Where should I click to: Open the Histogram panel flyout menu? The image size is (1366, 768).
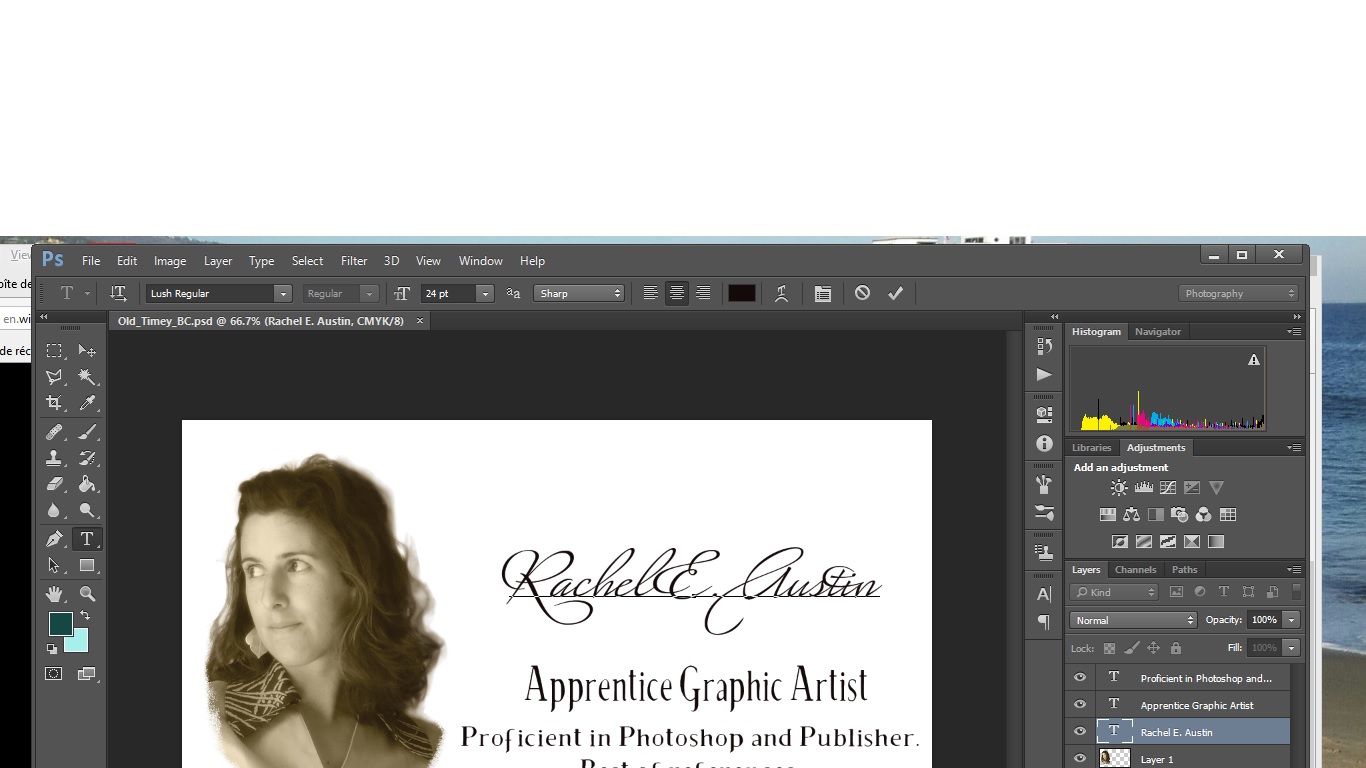pos(1295,332)
